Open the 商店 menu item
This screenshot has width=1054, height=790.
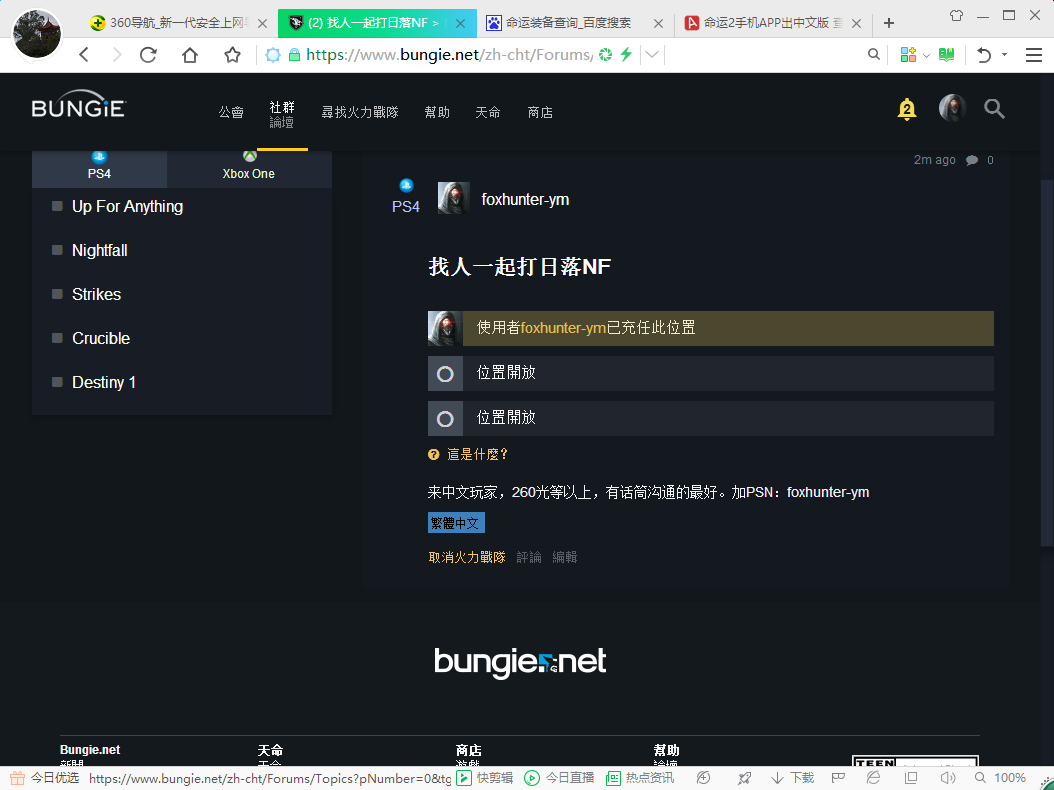[540, 112]
